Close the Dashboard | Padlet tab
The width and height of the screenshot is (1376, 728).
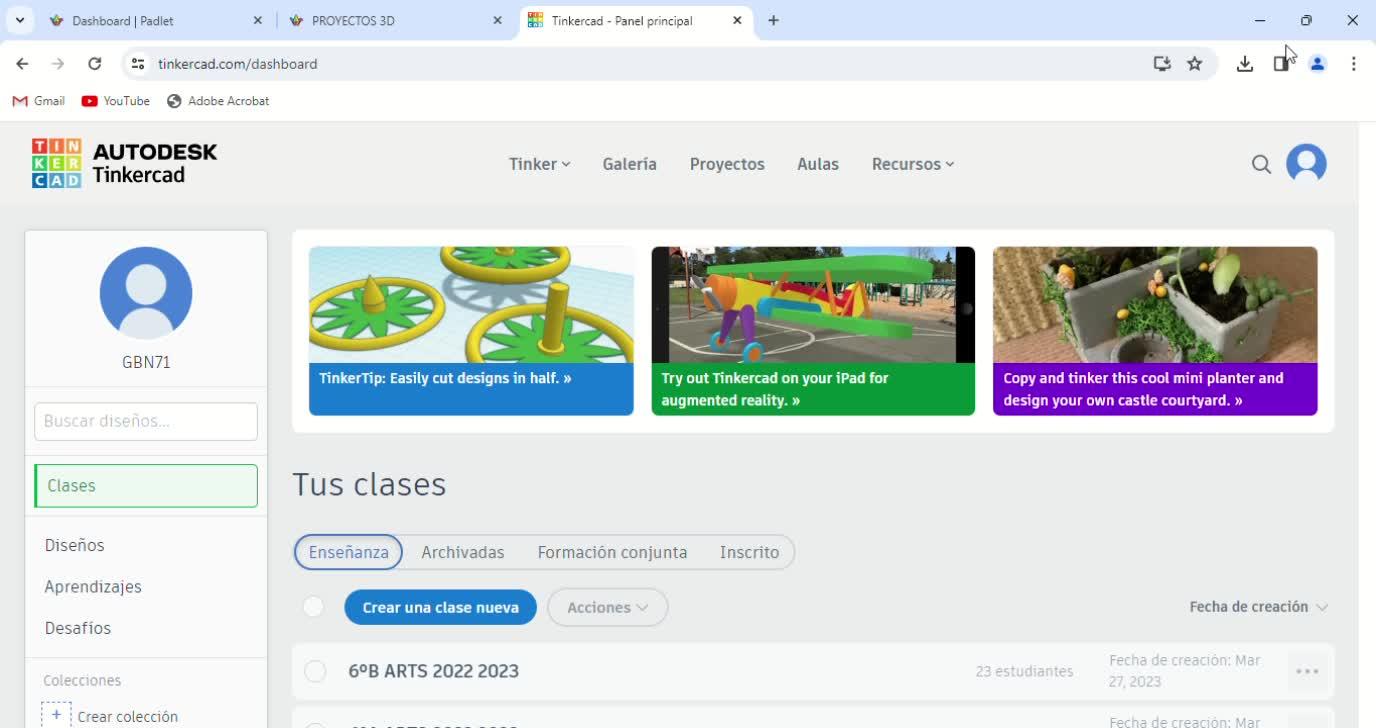pos(258,20)
